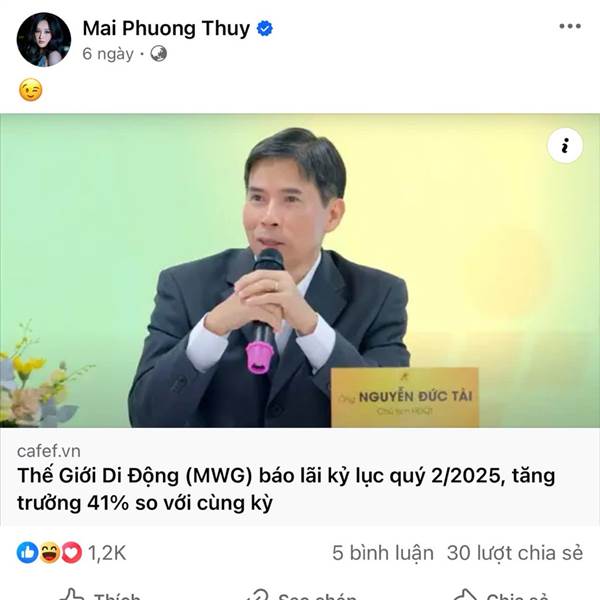Open the Mai Phuong Thuy profile name
Image resolution: width=600 pixels, height=600 pixels.
point(166,29)
